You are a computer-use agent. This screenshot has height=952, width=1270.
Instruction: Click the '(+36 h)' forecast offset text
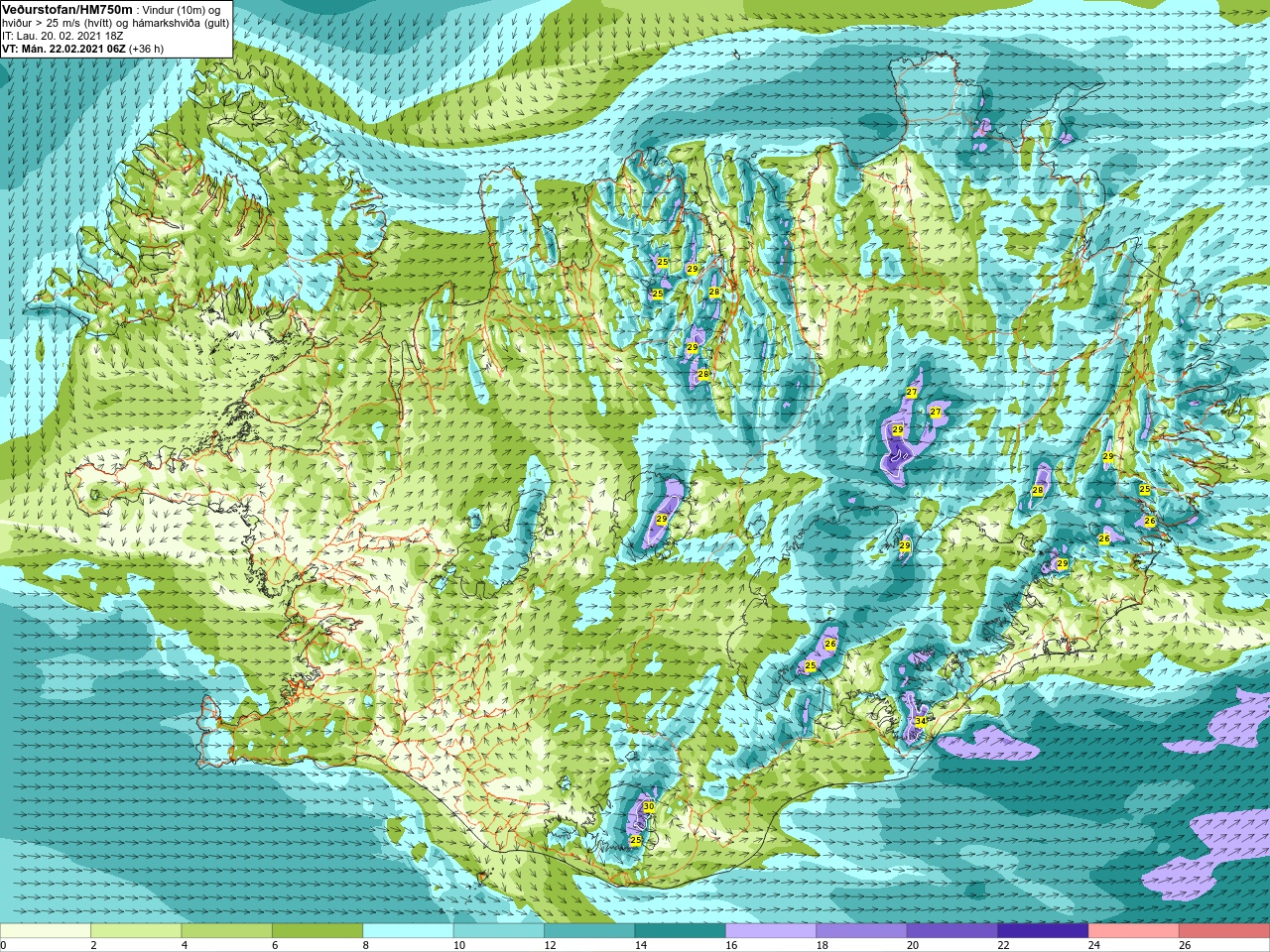tap(147, 49)
